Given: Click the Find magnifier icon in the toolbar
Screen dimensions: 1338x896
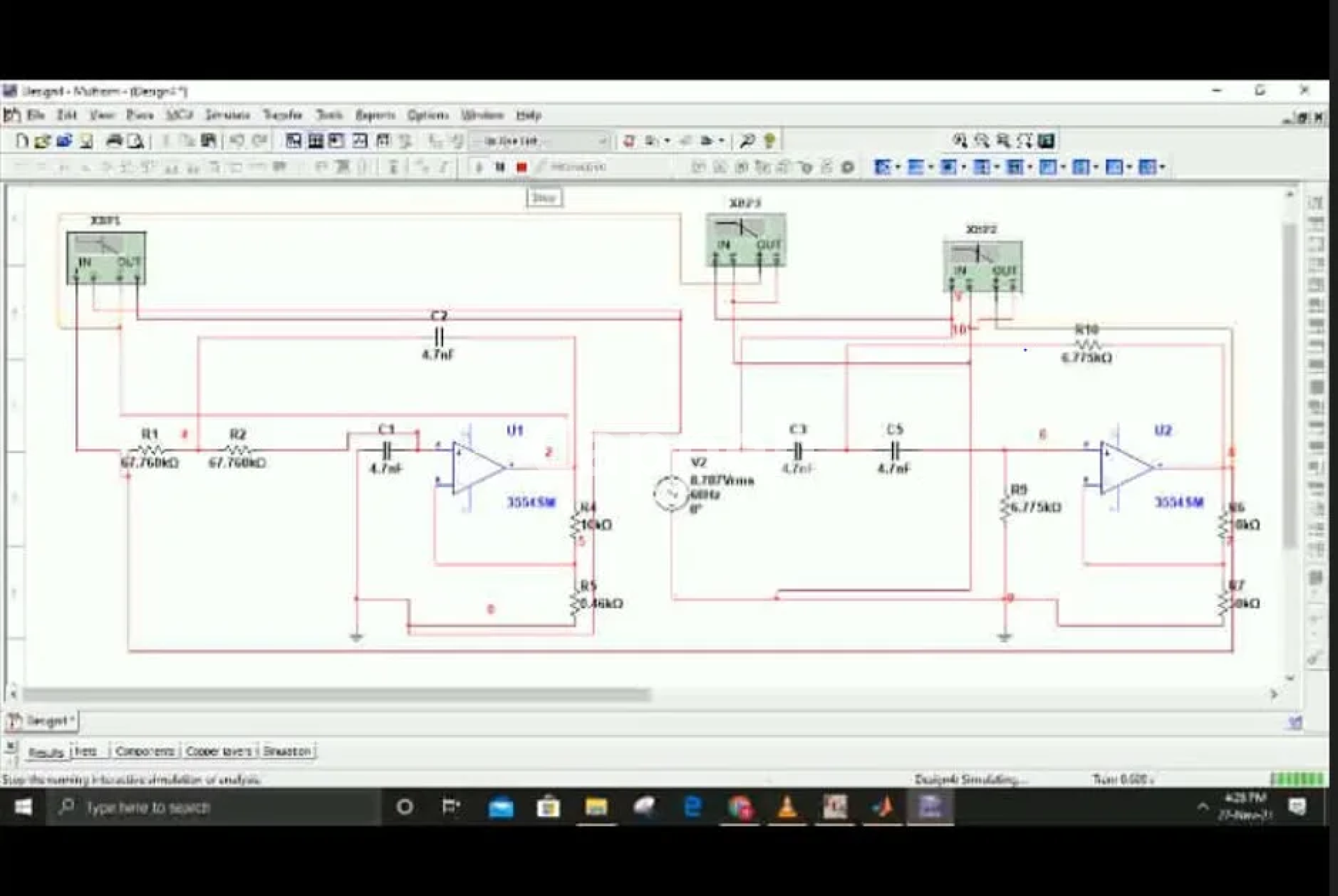Looking at the screenshot, I should click(x=747, y=141).
